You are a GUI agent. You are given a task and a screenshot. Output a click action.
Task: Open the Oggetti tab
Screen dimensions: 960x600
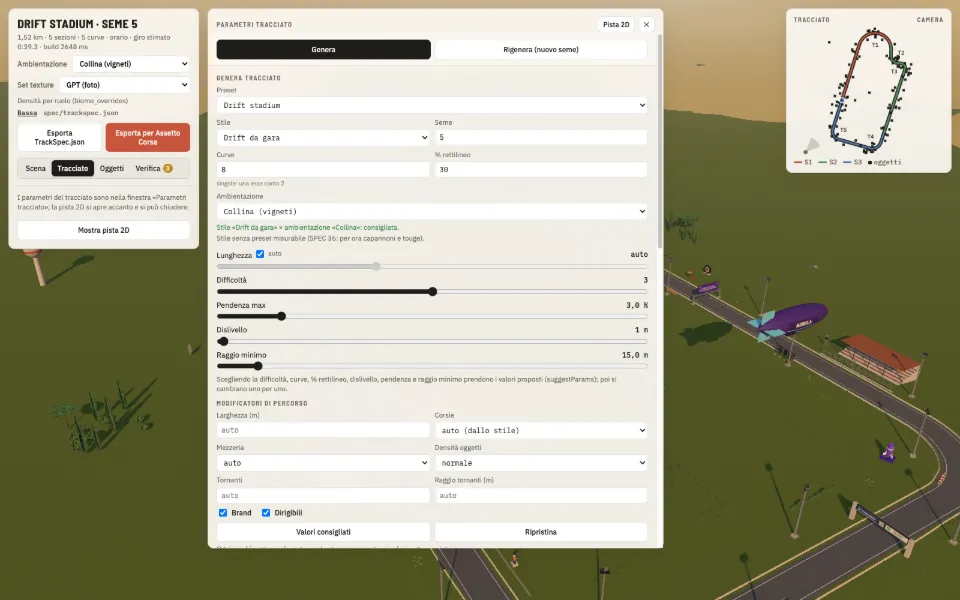tap(111, 168)
